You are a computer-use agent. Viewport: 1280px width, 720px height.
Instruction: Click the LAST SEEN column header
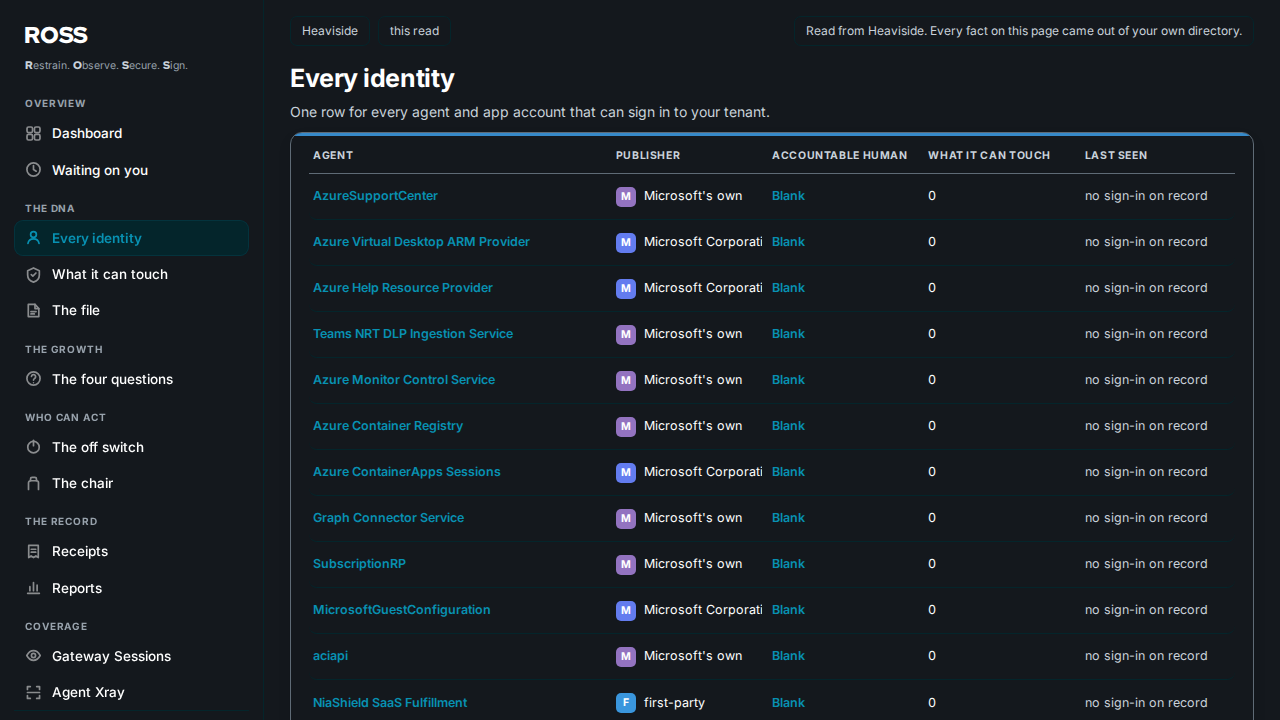tap(1116, 155)
